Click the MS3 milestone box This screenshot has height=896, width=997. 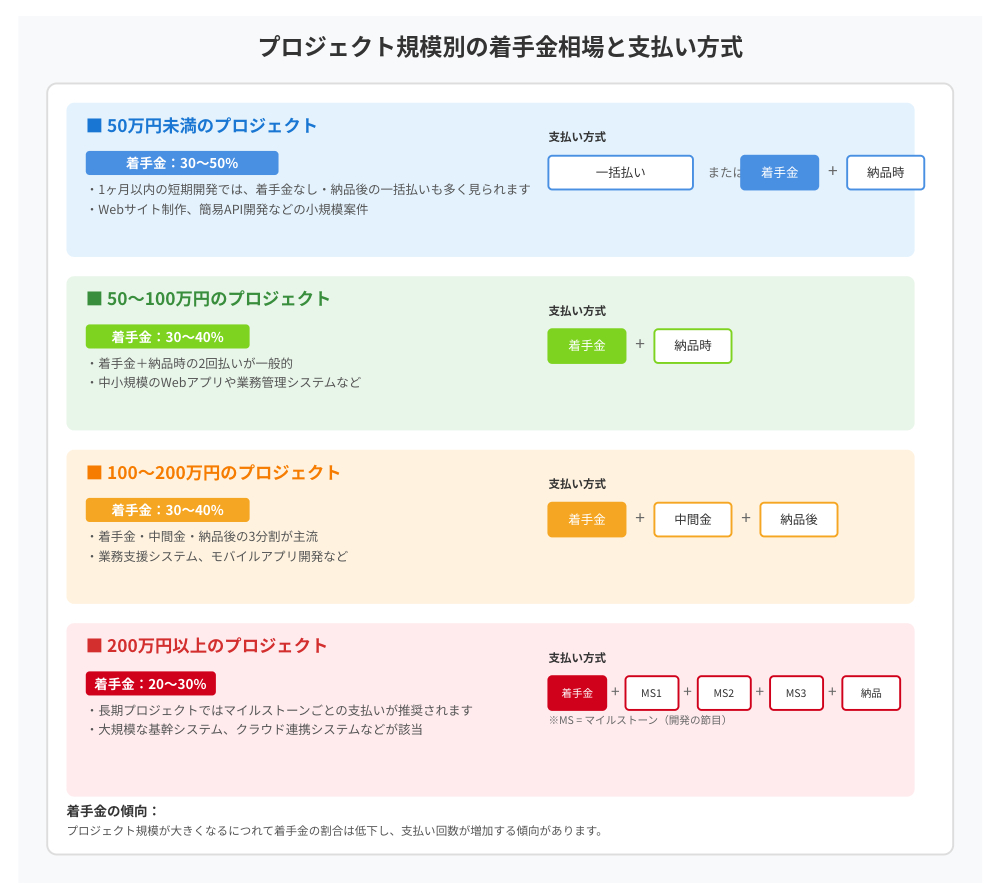click(796, 693)
